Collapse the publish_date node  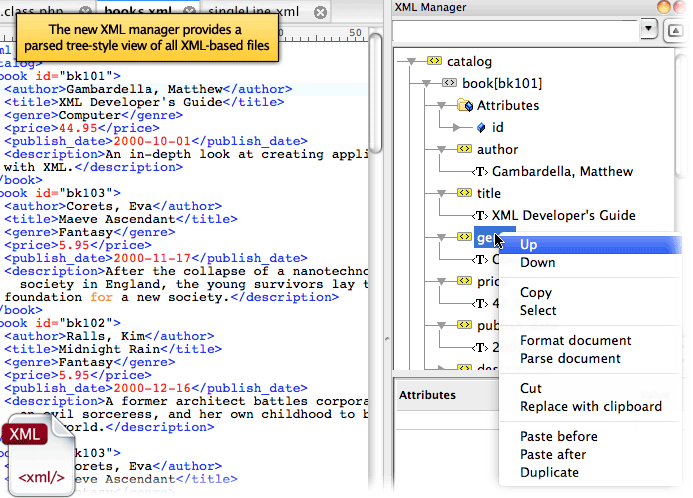(x=441, y=325)
